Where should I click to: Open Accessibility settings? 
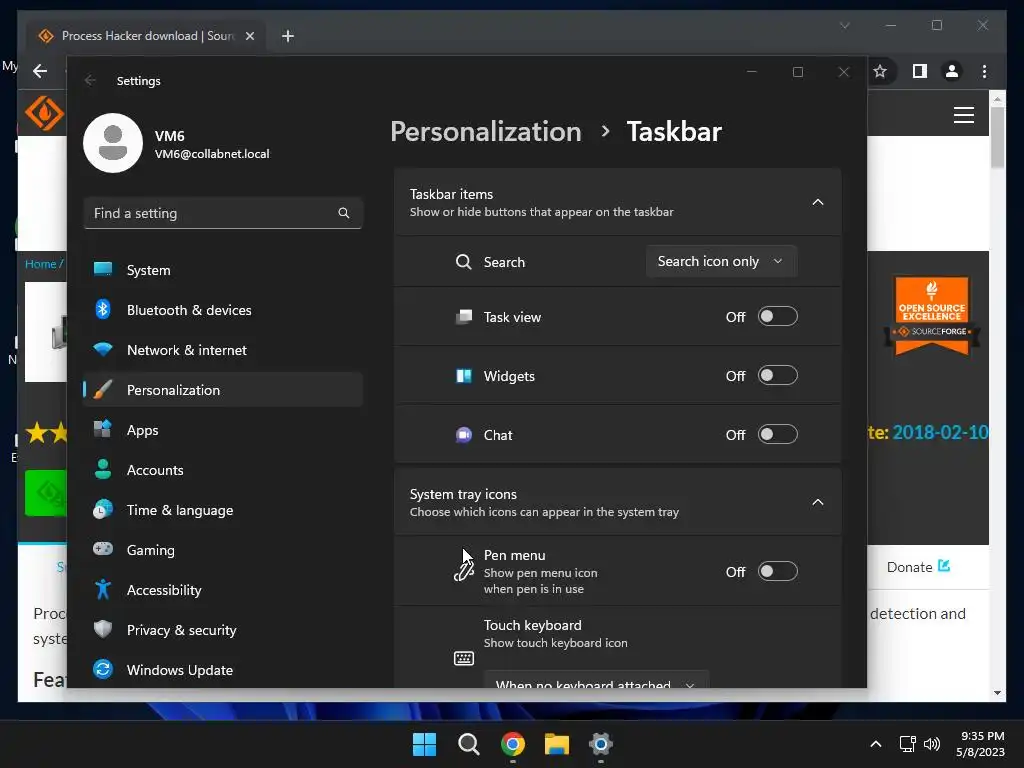(x=223, y=590)
